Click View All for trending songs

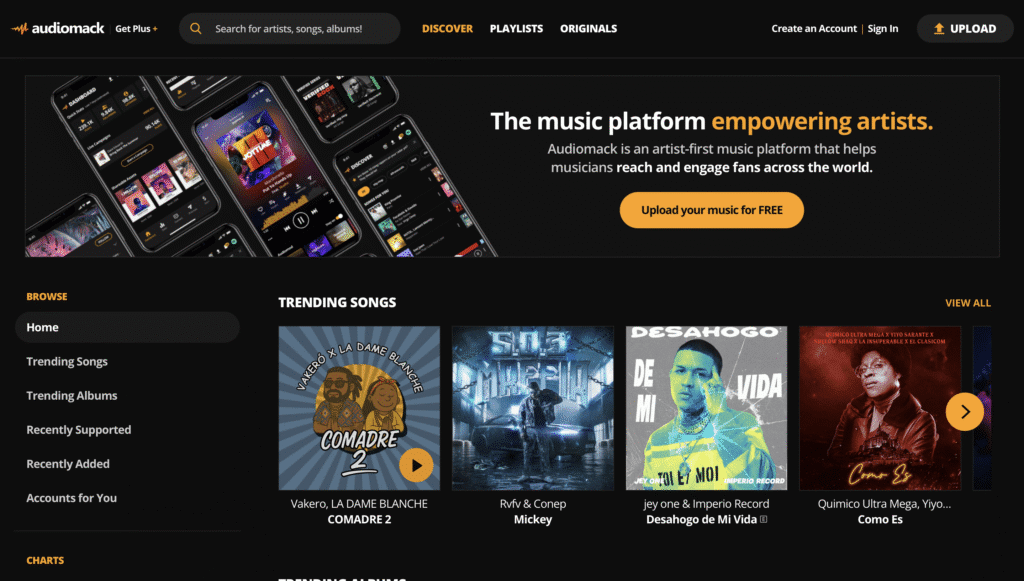click(968, 303)
